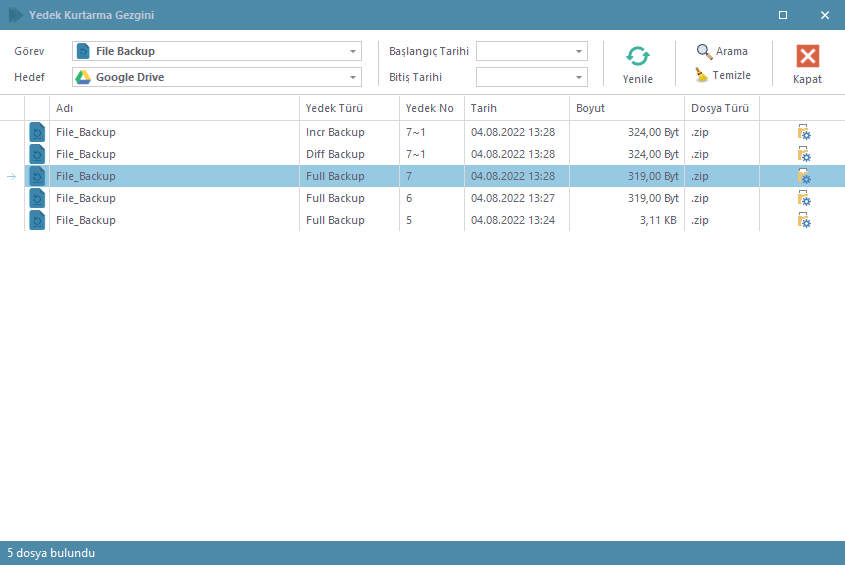Click the green Yenile refresh icon

click(638, 57)
